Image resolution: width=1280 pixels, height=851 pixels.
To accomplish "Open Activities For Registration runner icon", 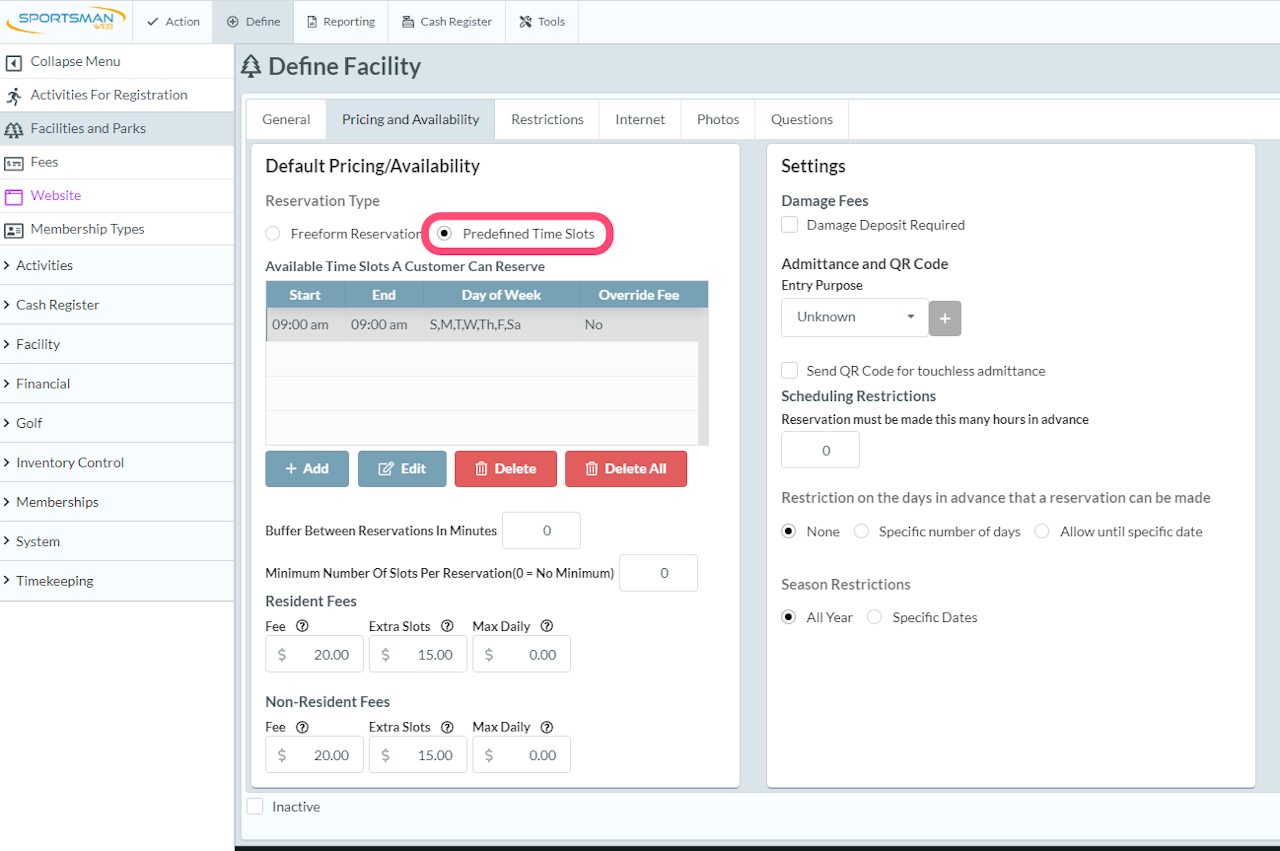I will (x=14, y=96).
